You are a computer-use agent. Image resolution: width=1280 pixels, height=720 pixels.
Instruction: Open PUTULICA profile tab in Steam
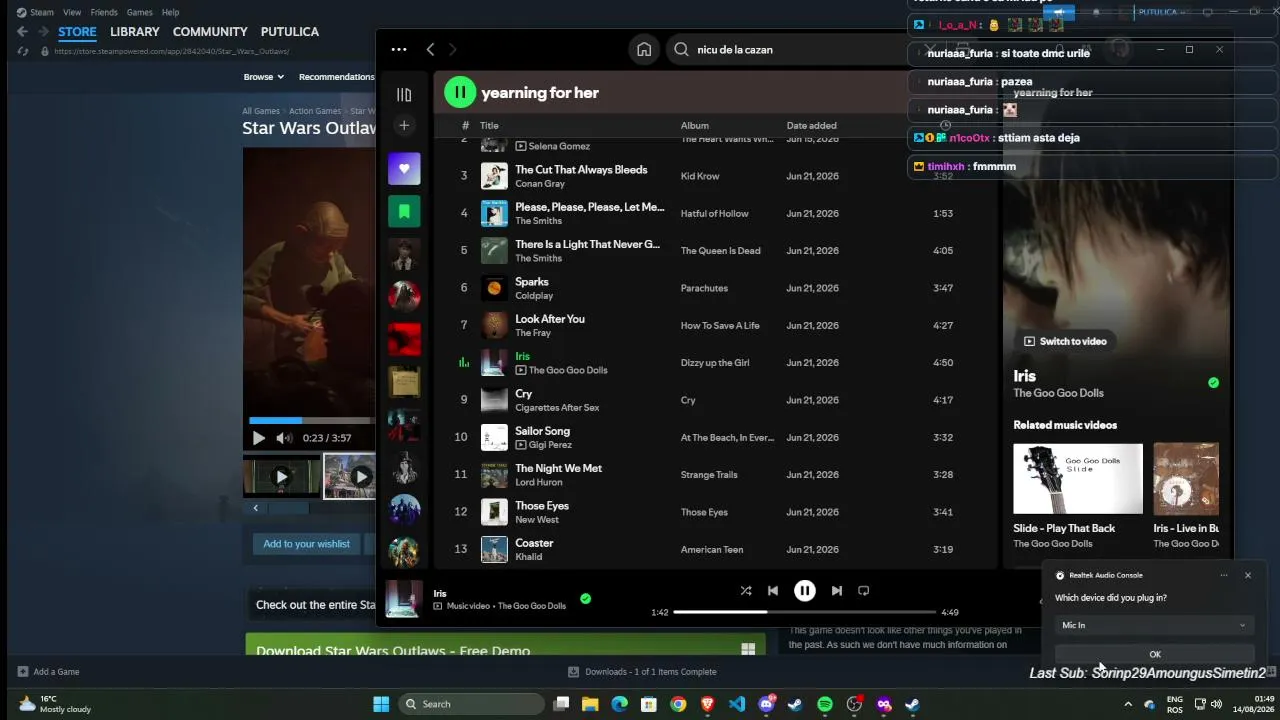(x=290, y=32)
